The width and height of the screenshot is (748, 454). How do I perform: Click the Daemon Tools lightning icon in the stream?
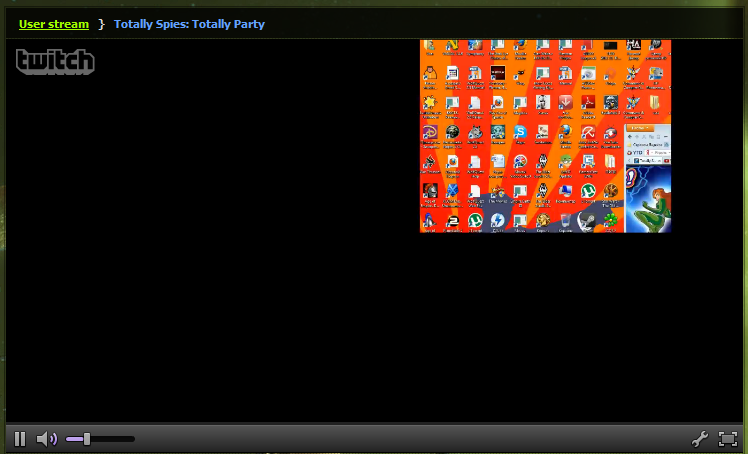(x=498, y=220)
